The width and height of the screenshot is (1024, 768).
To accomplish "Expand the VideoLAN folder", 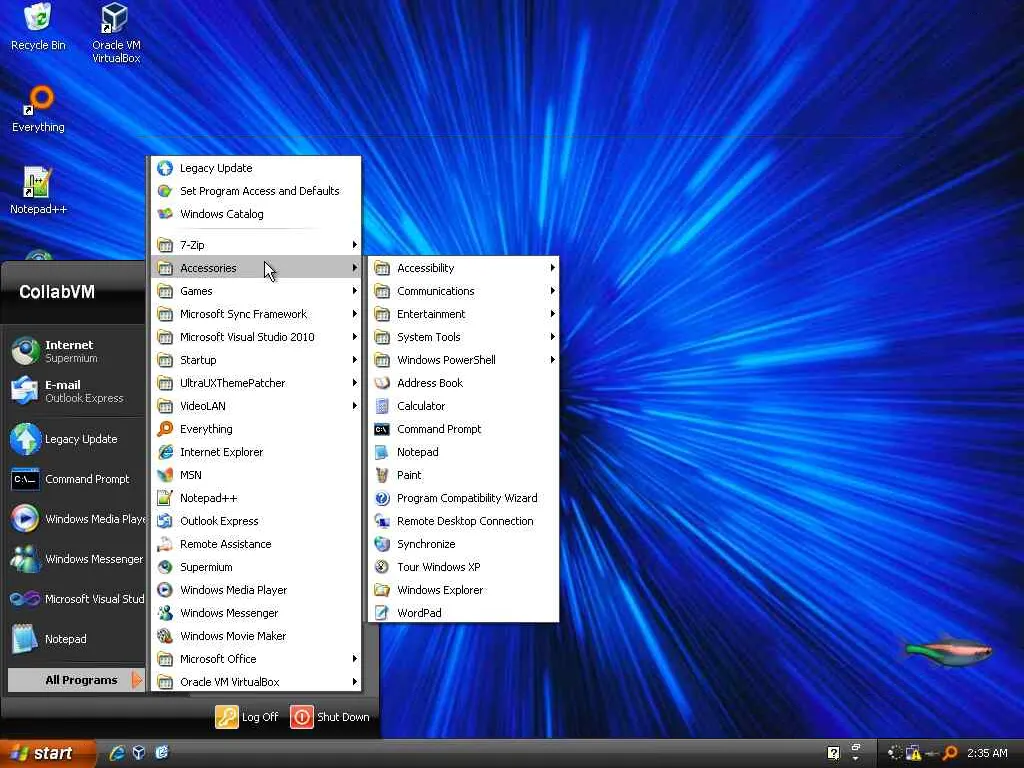I will point(256,406).
